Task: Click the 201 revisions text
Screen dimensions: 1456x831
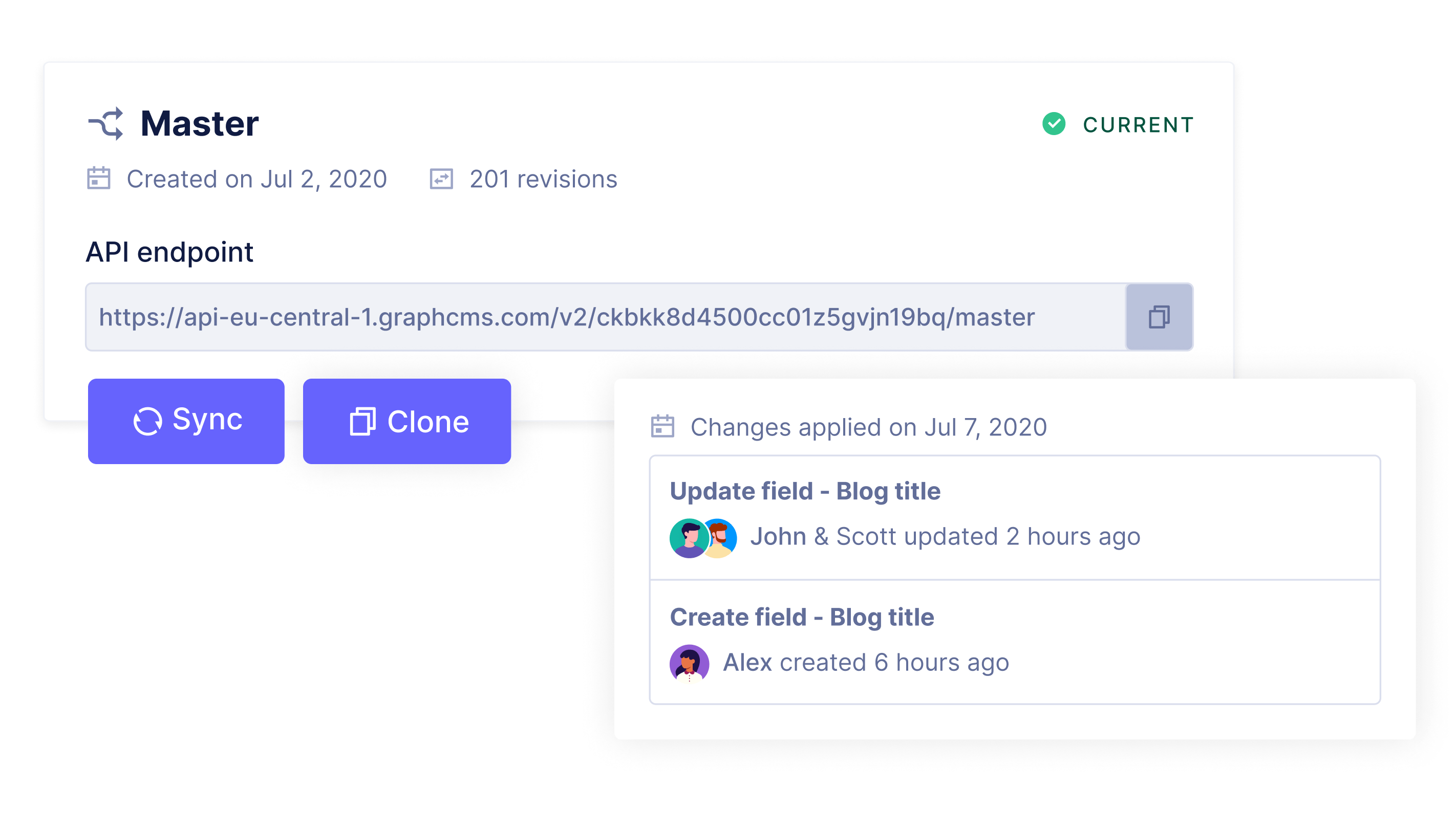Action: 543,179
